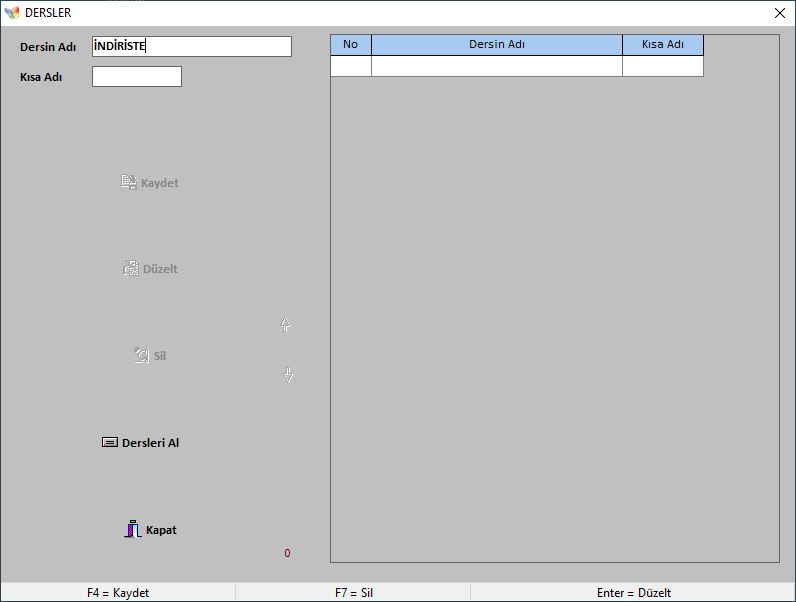Click the Kapat exit door icon
This screenshot has width=796, height=602.
tap(132, 529)
